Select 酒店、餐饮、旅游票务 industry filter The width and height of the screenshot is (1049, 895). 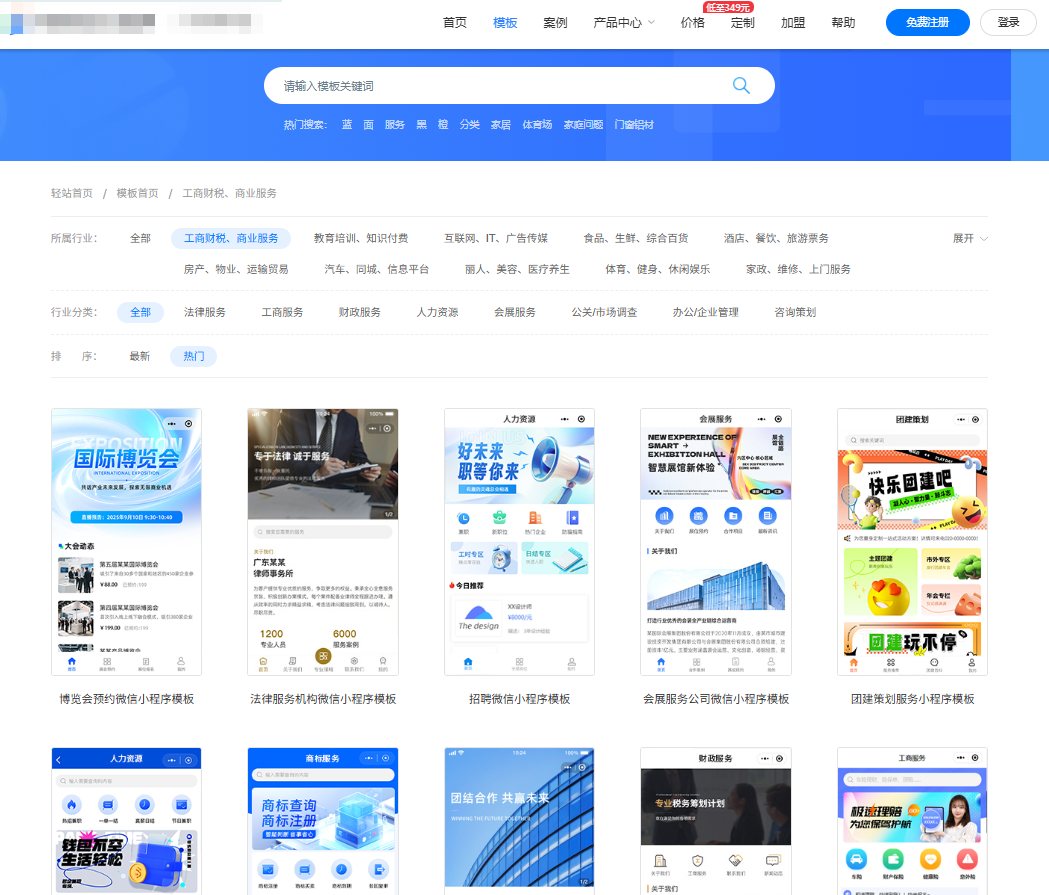[x=776, y=238]
